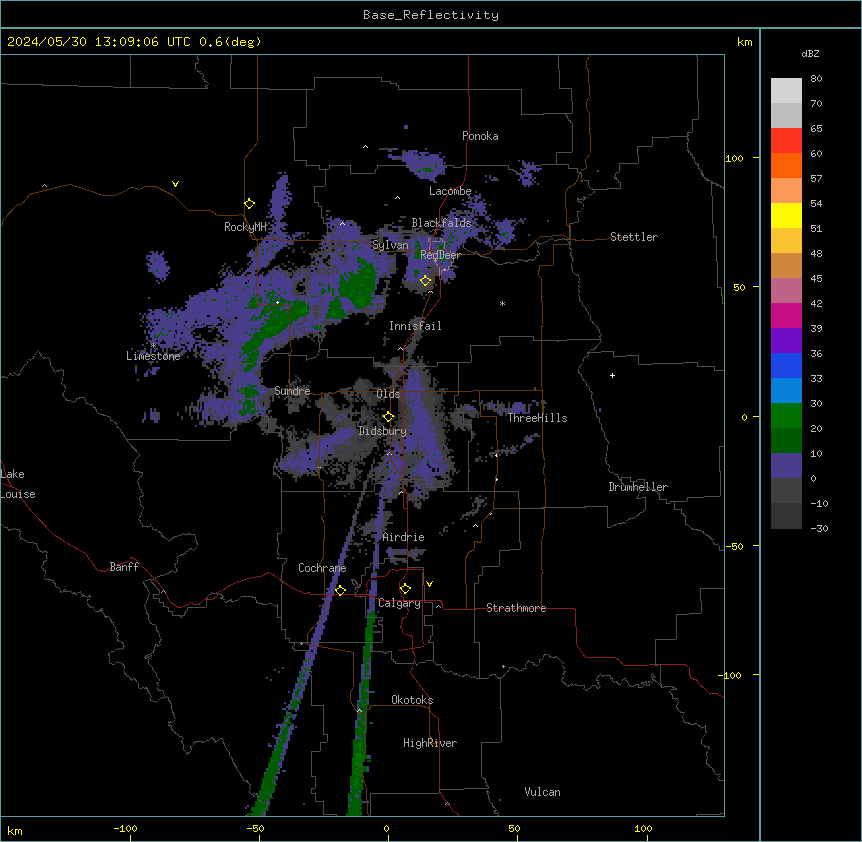The image size is (862, 842).
Task: Select the Olds label
Action: [388, 394]
